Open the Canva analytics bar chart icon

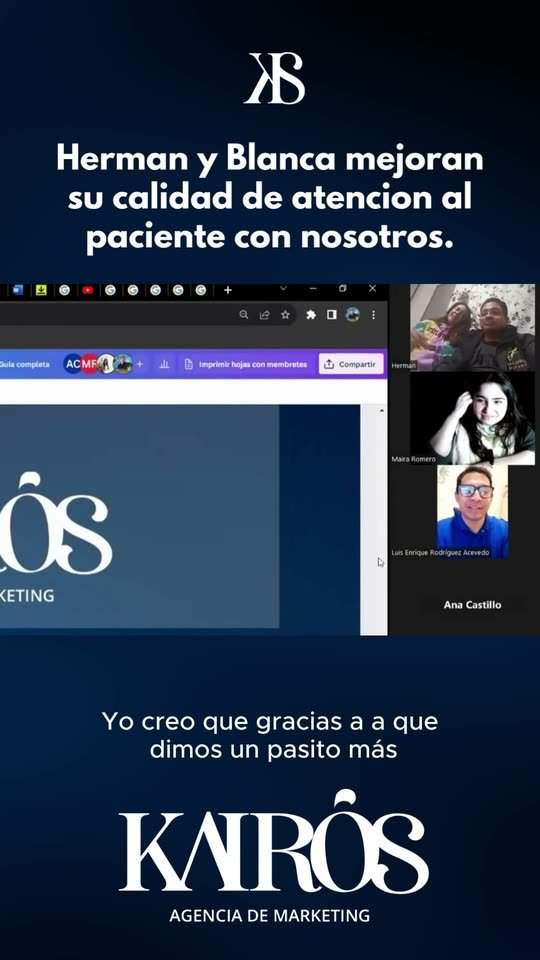[164, 364]
